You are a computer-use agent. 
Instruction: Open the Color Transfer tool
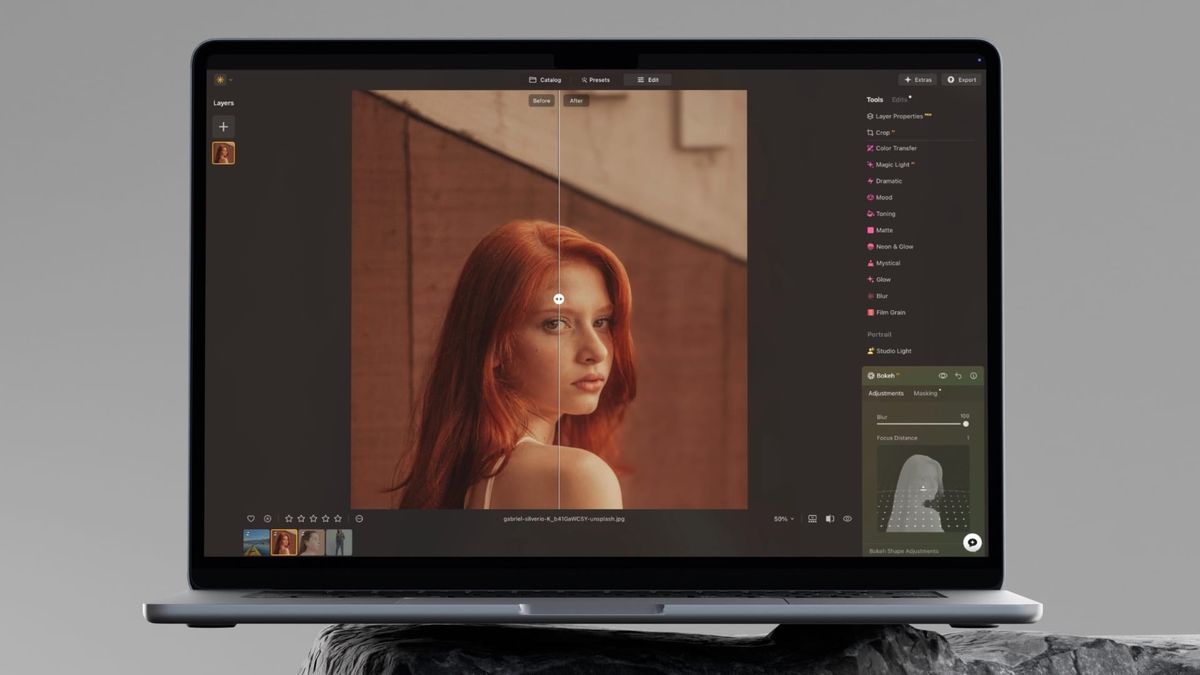[x=894, y=148]
